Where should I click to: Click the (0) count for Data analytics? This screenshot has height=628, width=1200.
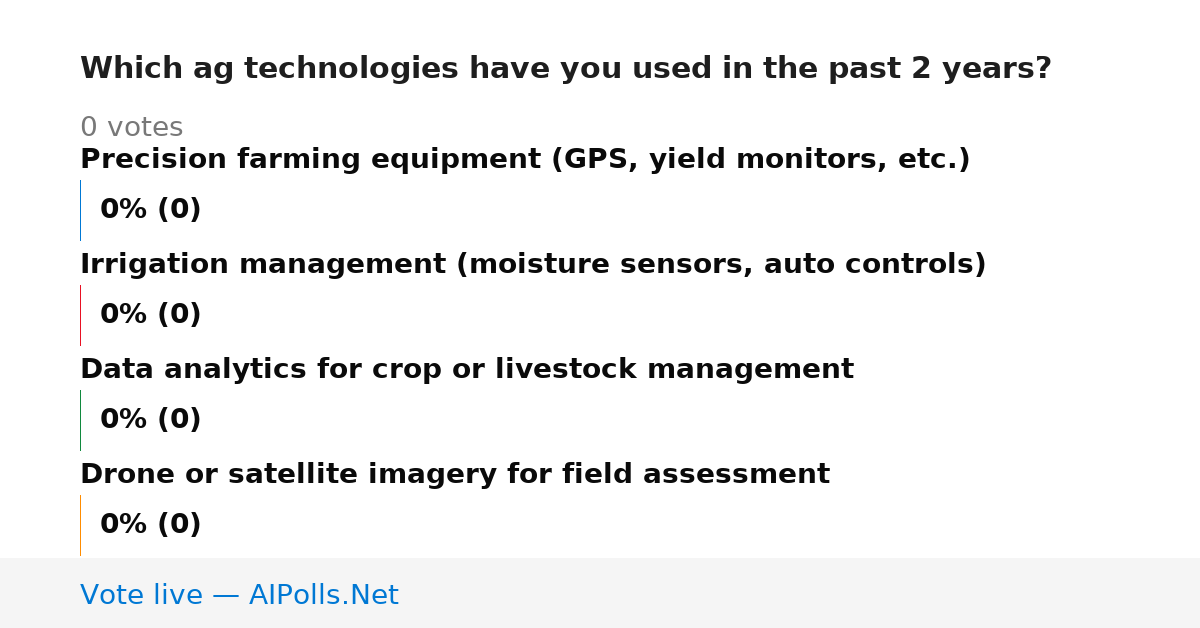pyautogui.click(x=179, y=420)
